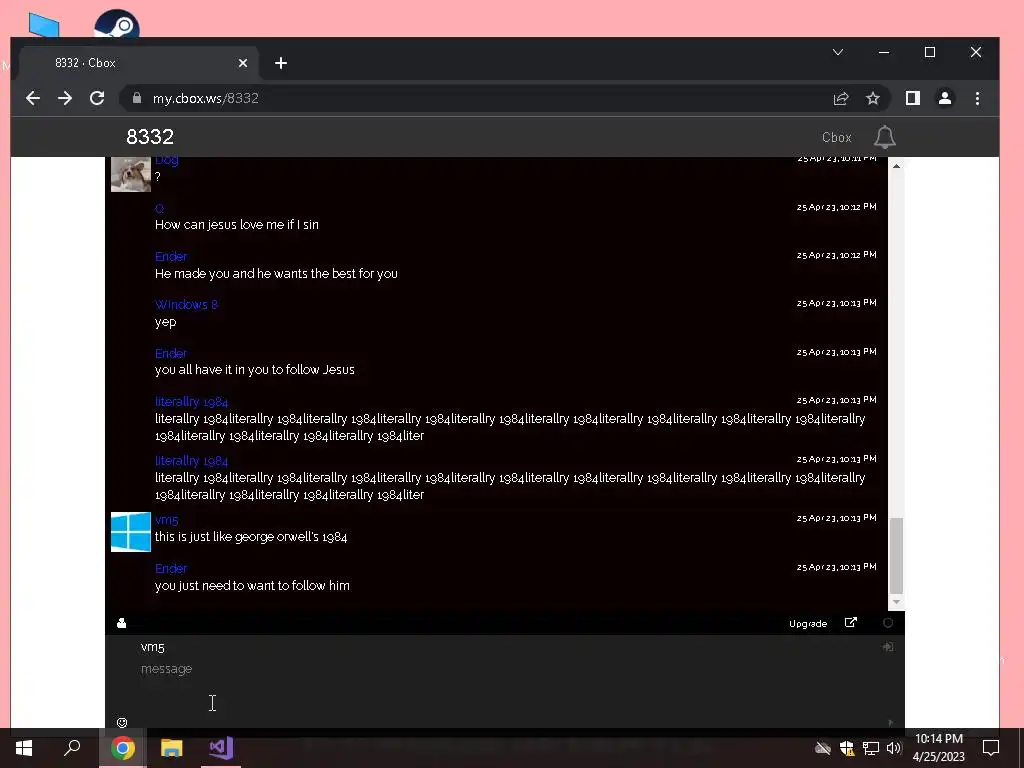Viewport: 1024px width, 768px height.
Task: Click vm5's Windows logo avatar
Action: point(131,532)
